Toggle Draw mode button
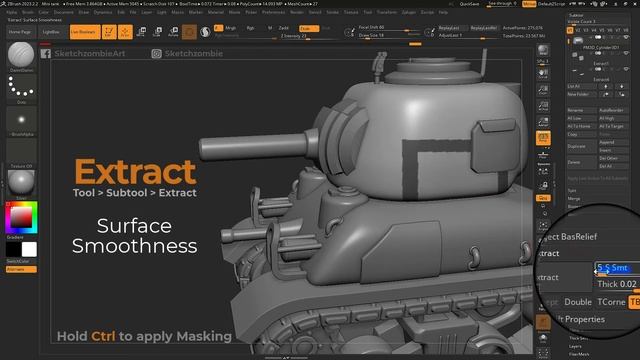 [x=125, y=32]
